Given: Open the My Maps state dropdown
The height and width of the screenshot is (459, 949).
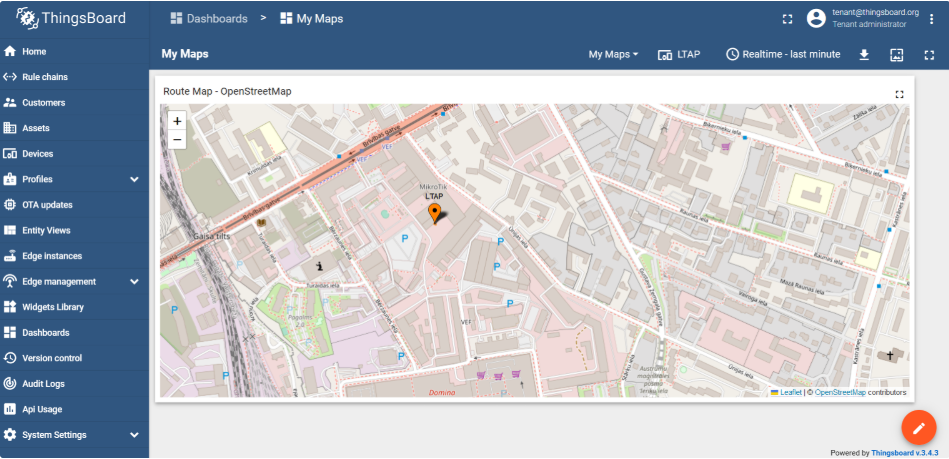Looking at the screenshot, I should [x=613, y=55].
